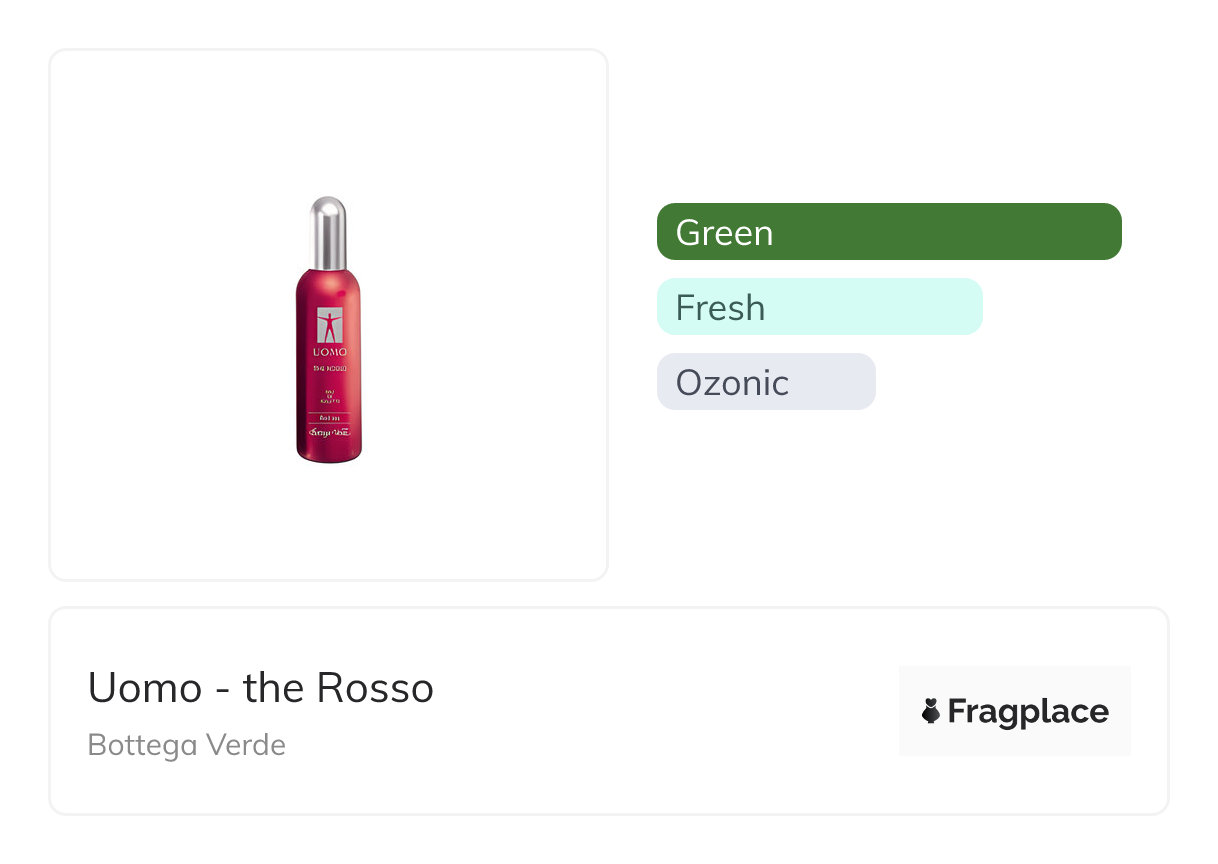Image resolution: width=1218 pixels, height=864 pixels.
Task: Click the human figure emblem on the bottle
Action: point(329,325)
